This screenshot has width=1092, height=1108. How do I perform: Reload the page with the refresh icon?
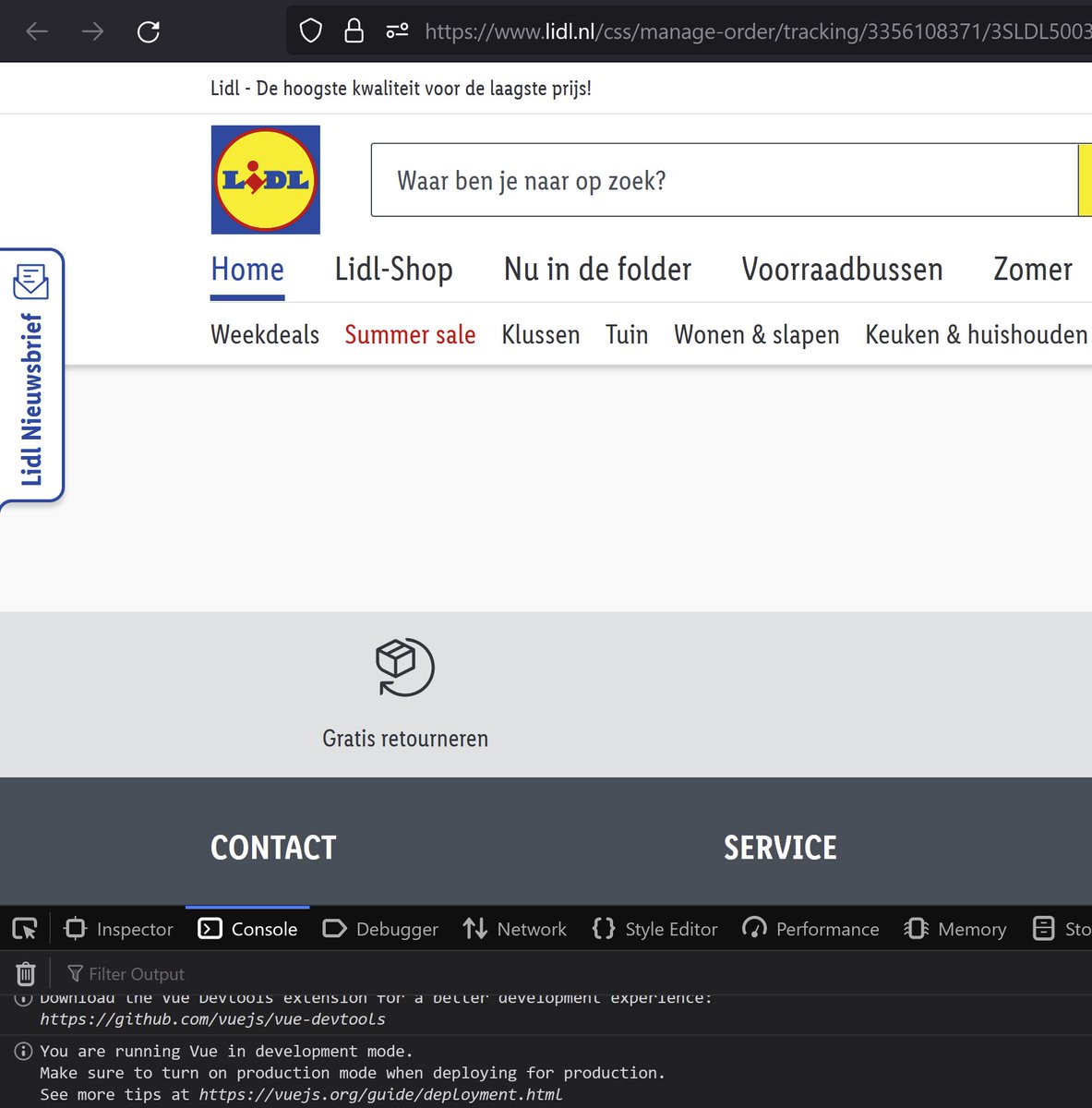149,32
